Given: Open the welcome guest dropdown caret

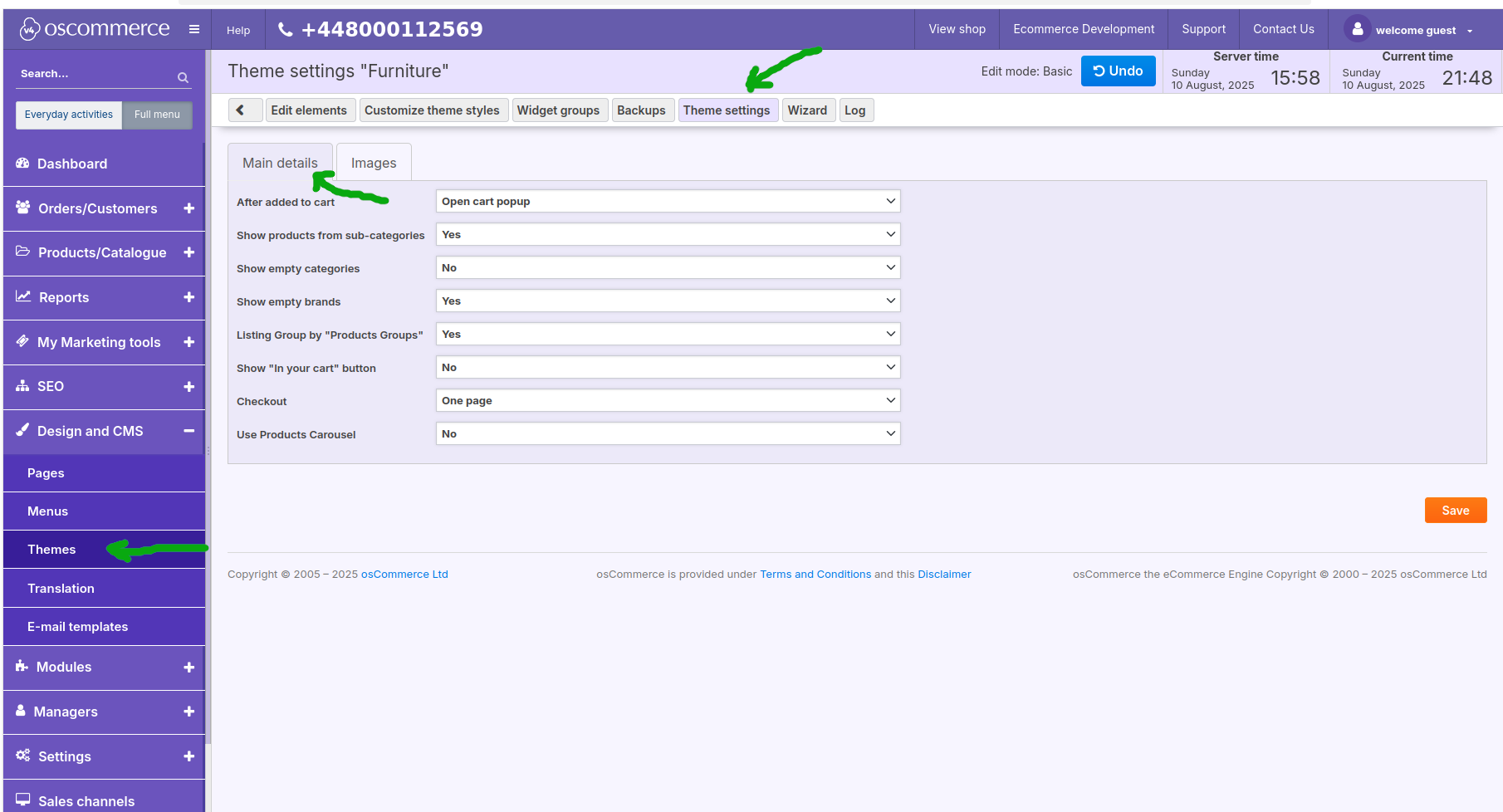Looking at the screenshot, I should [1470, 32].
